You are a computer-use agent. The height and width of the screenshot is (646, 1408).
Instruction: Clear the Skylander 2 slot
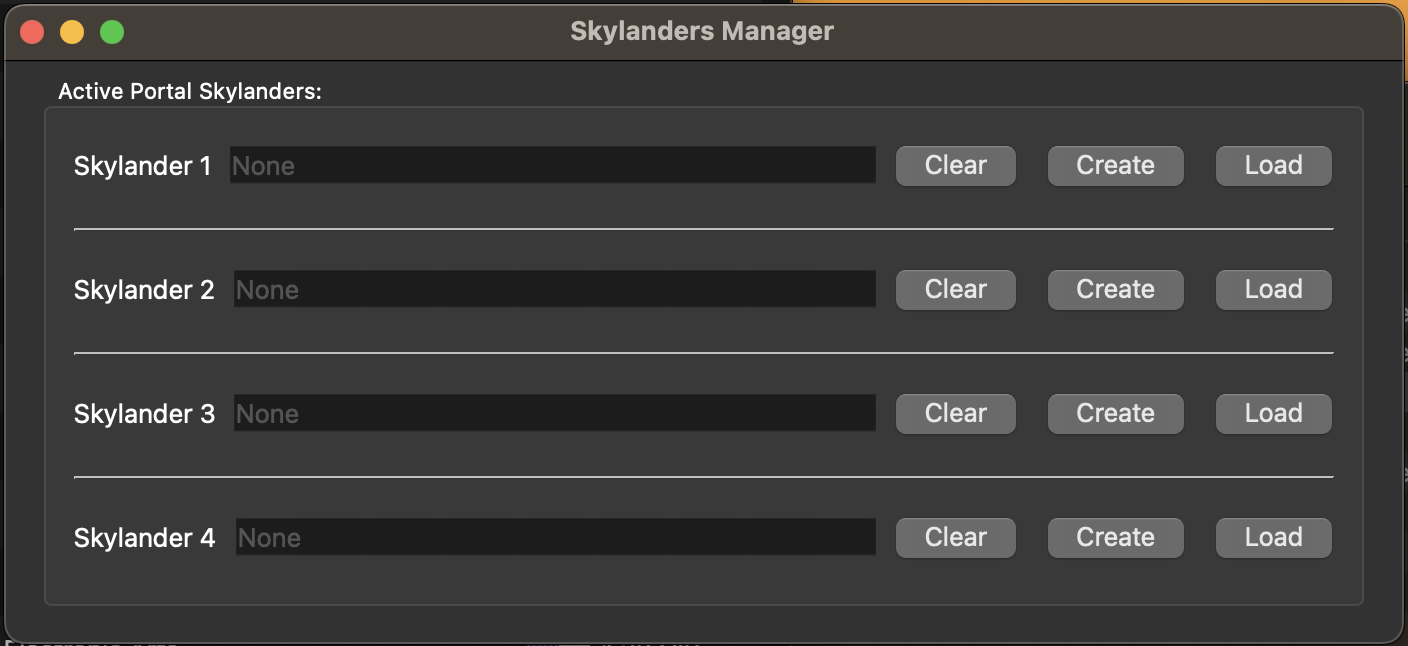point(955,289)
